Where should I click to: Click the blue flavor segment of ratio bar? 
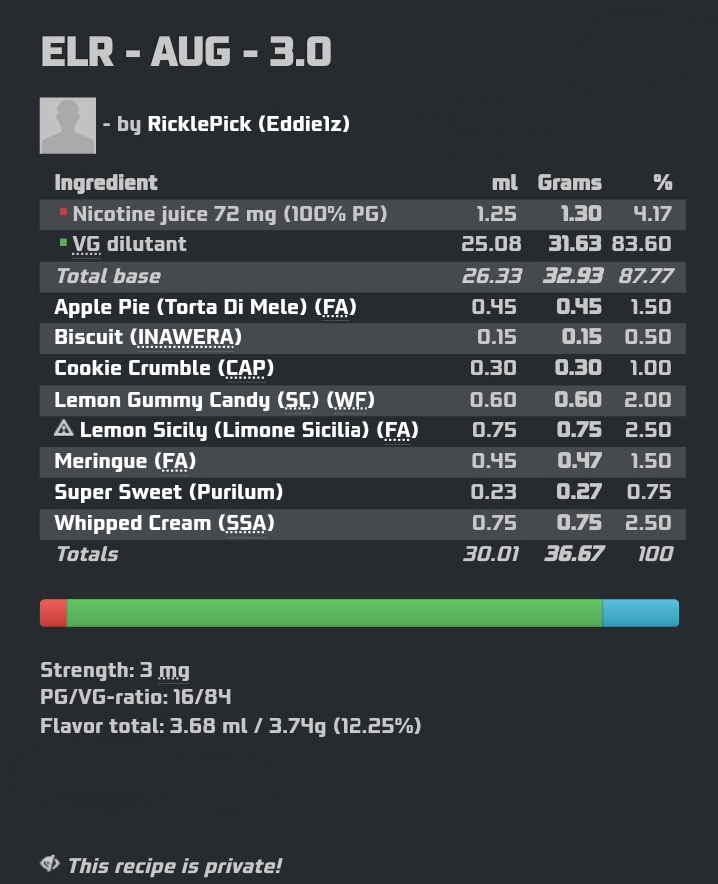(641, 613)
